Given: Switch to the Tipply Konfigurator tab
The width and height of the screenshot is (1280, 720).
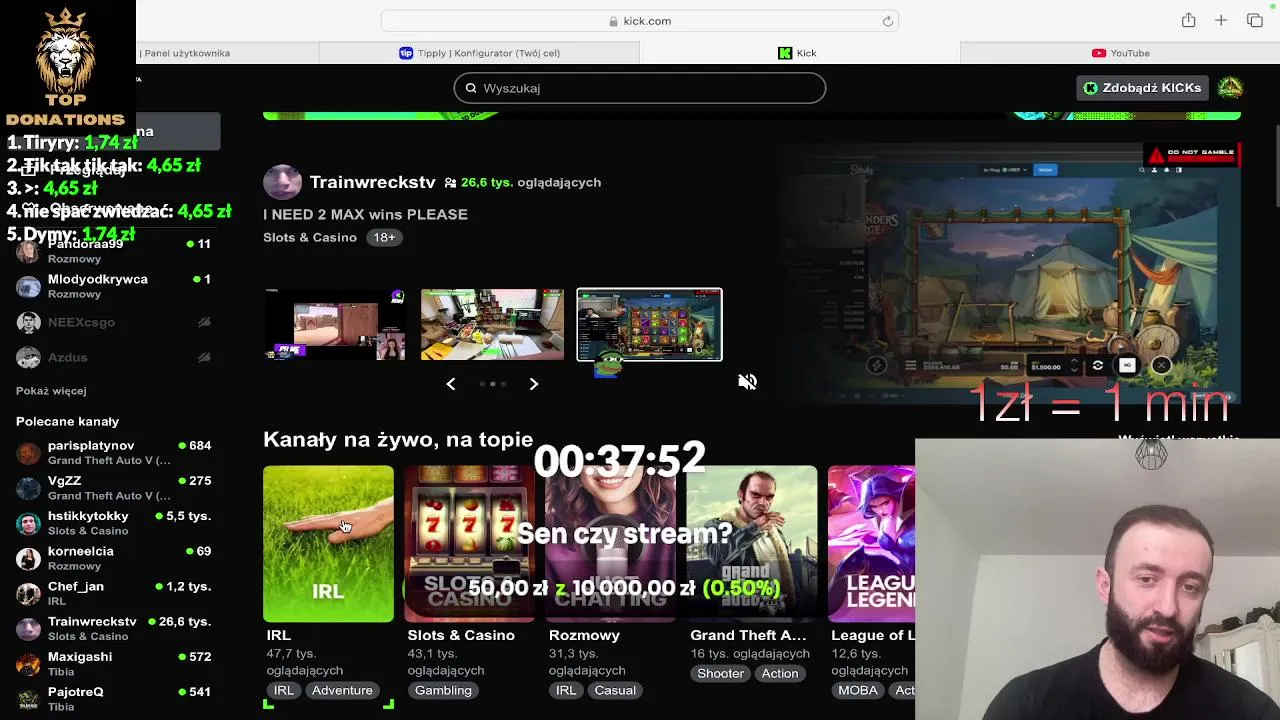Looking at the screenshot, I should tap(479, 53).
